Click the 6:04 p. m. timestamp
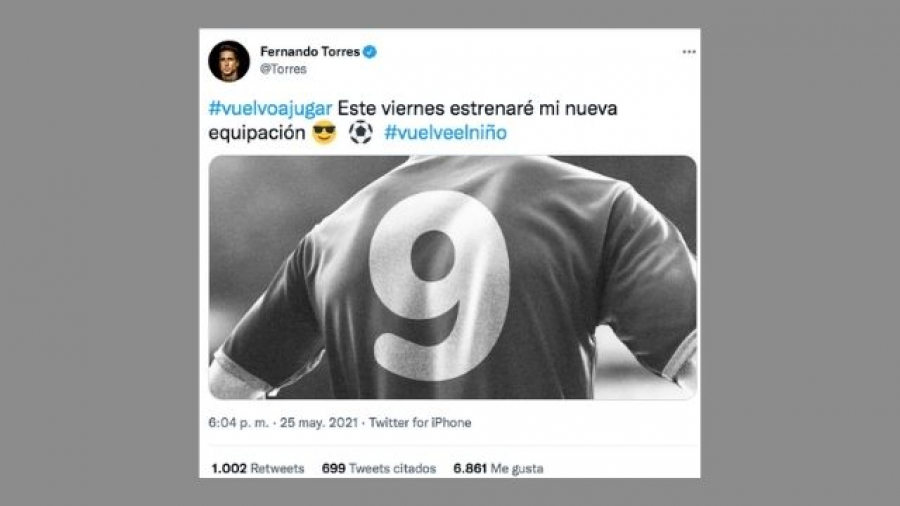 click(238, 423)
